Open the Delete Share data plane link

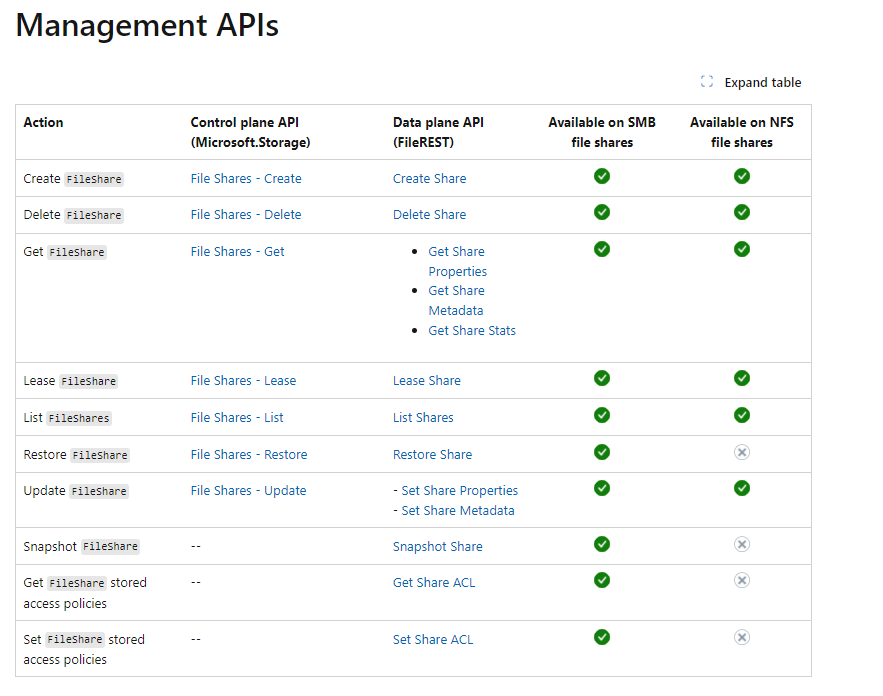click(429, 215)
